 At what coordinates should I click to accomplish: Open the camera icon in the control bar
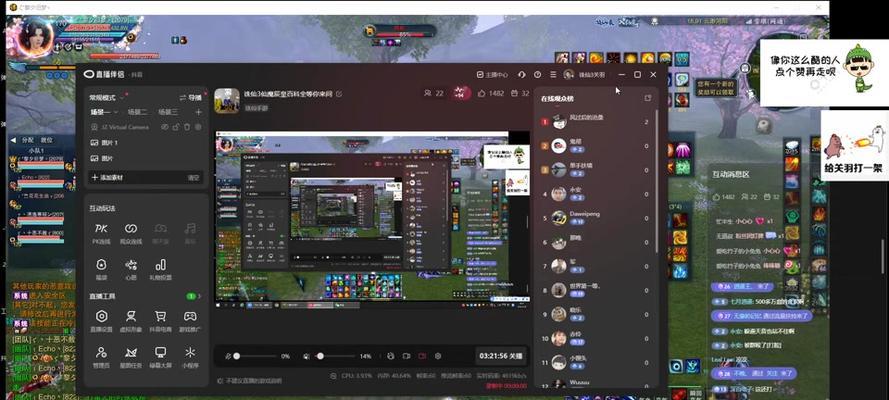click(406, 356)
